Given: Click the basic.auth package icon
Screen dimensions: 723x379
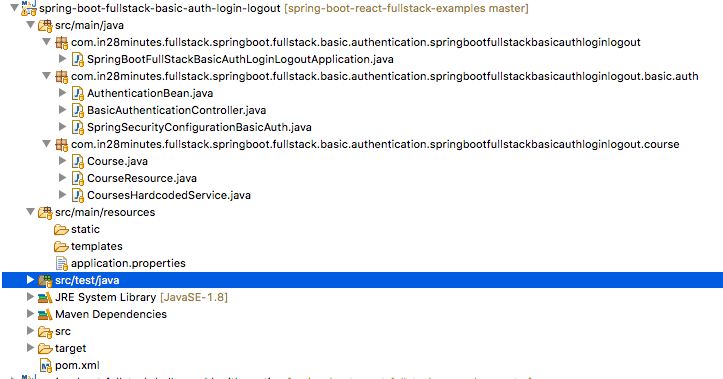Looking at the screenshot, I should pos(61,77).
